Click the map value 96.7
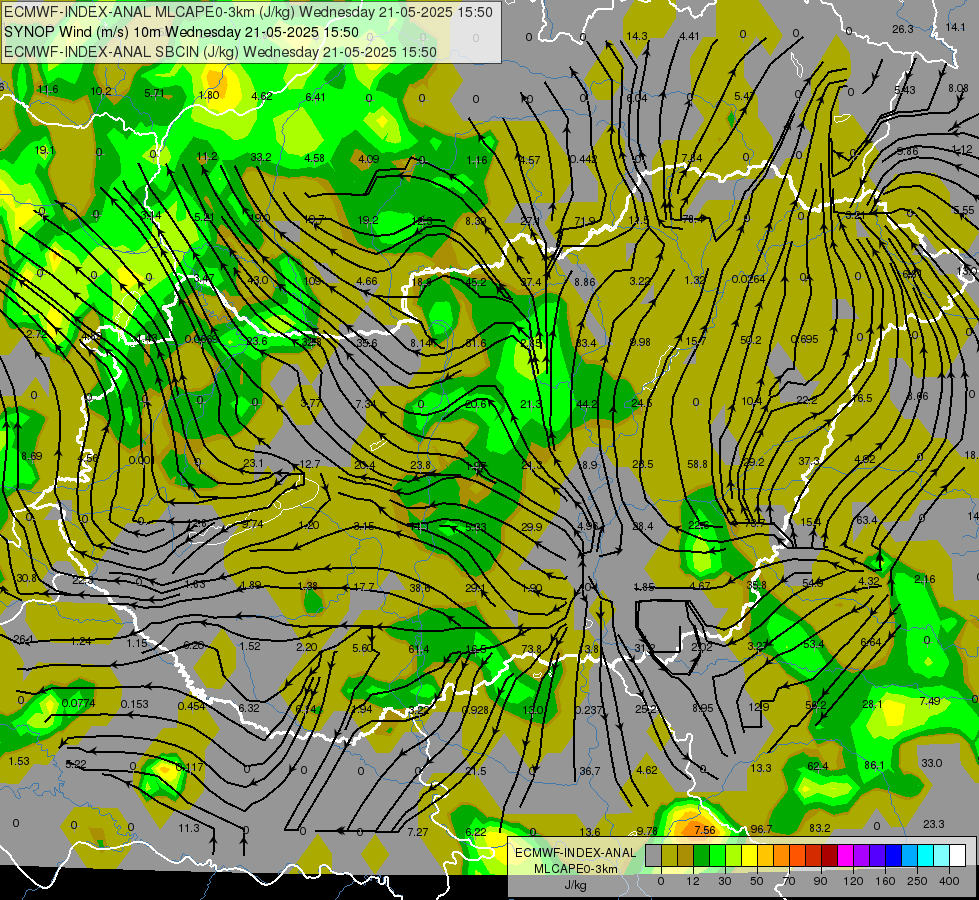Image resolution: width=979 pixels, height=900 pixels. coord(761,829)
